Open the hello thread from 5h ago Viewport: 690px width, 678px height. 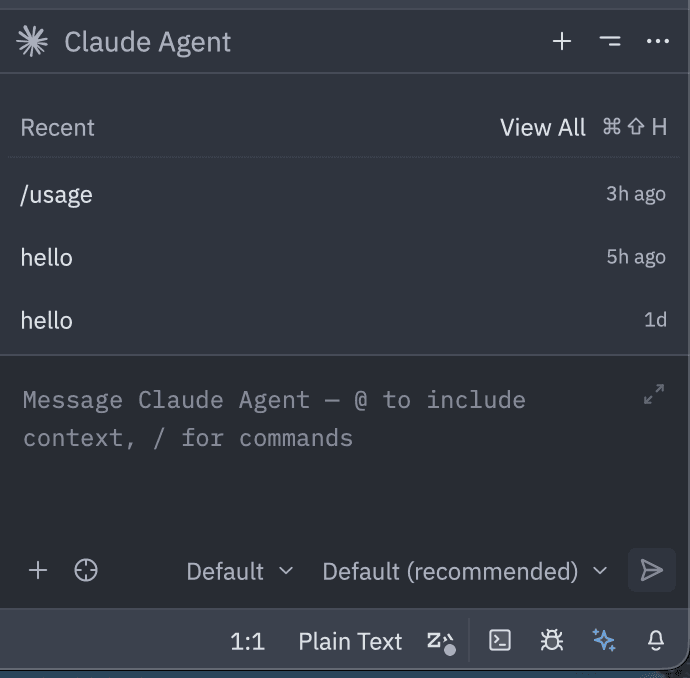[x=47, y=257]
